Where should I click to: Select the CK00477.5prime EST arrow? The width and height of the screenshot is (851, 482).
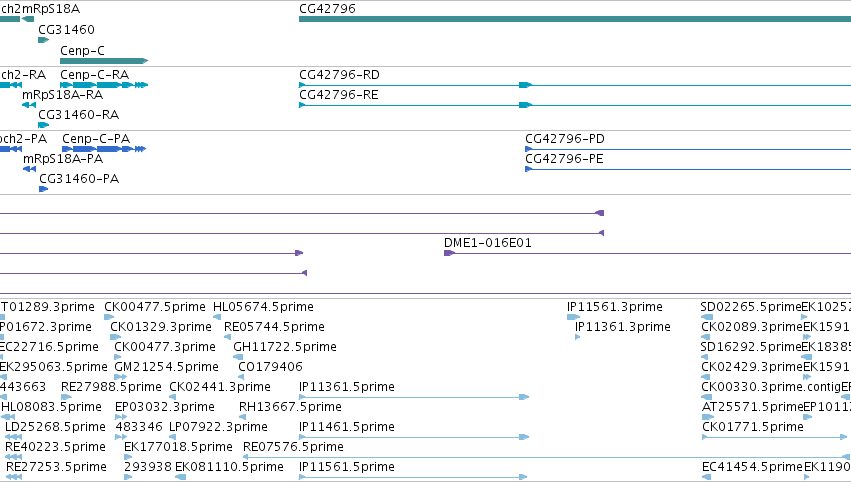tap(109, 317)
